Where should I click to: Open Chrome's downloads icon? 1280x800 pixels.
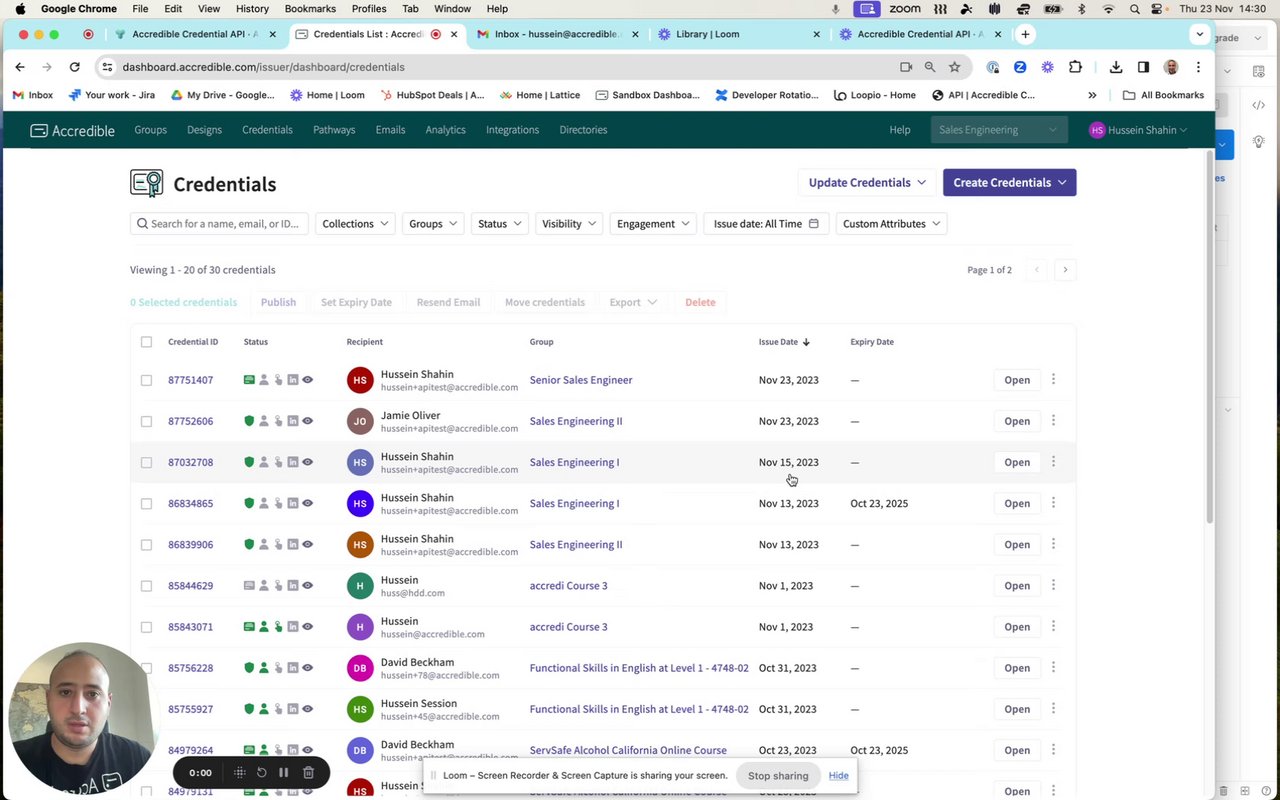1116,67
